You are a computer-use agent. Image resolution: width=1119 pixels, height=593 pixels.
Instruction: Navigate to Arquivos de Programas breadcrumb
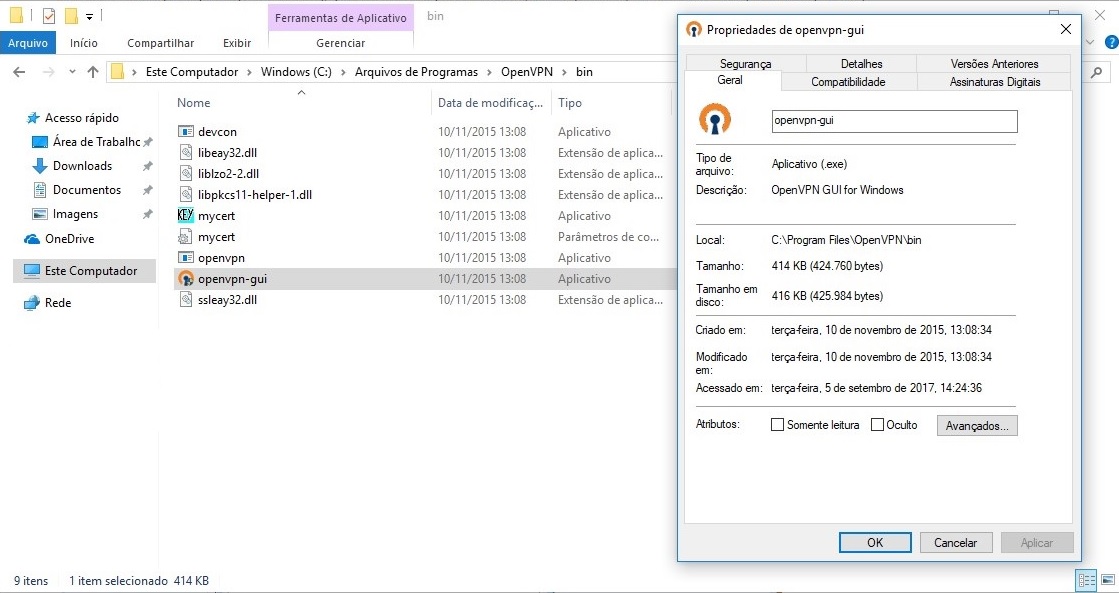click(x=416, y=72)
